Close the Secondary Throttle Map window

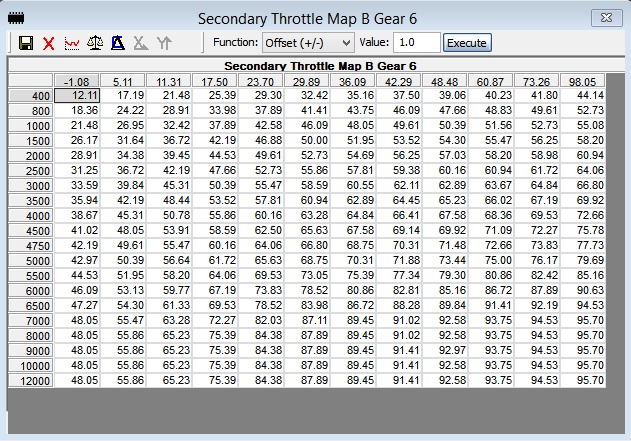tap(602, 17)
